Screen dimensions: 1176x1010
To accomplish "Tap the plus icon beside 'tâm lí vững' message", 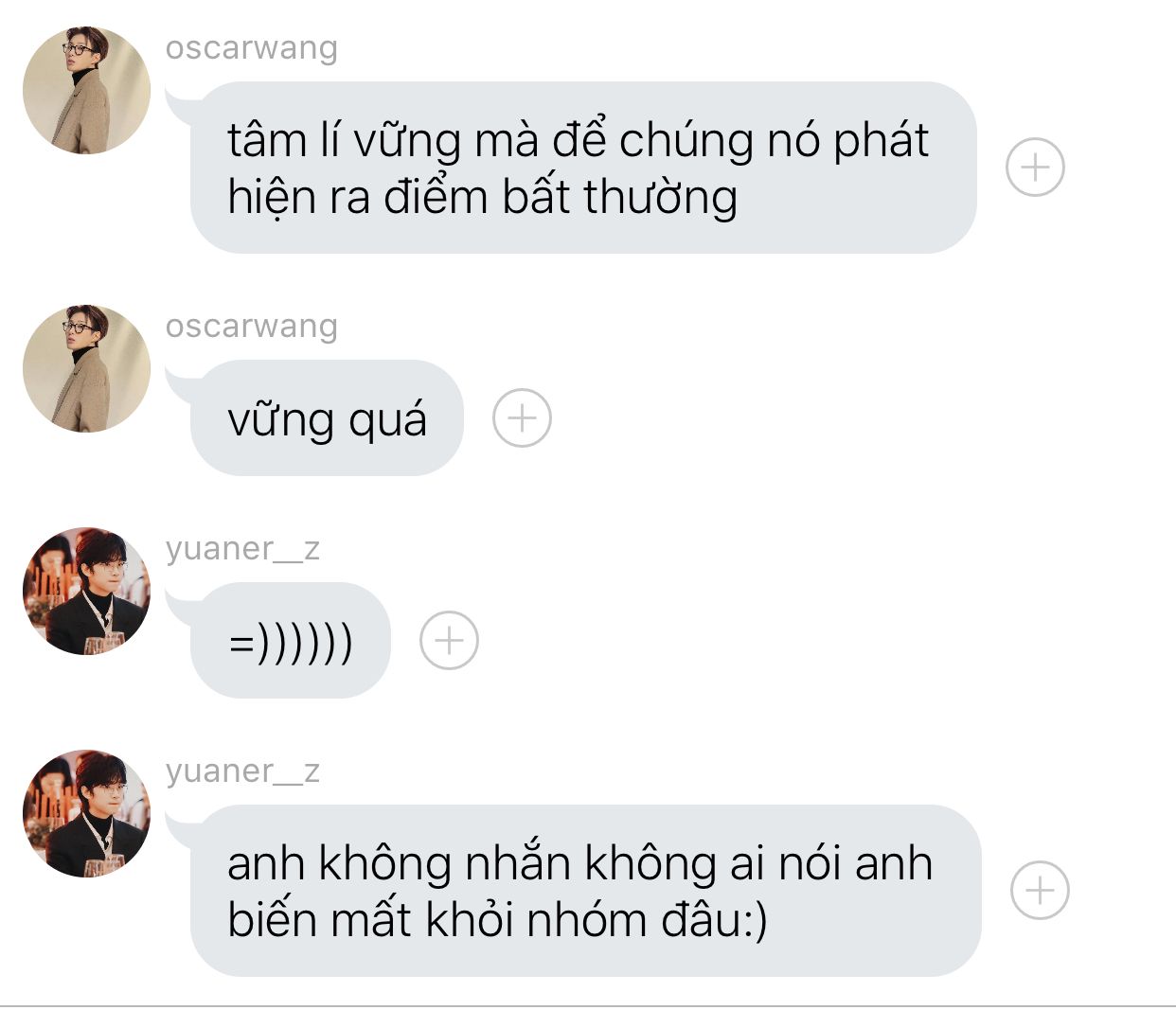I will pyautogui.click(x=1035, y=168).
